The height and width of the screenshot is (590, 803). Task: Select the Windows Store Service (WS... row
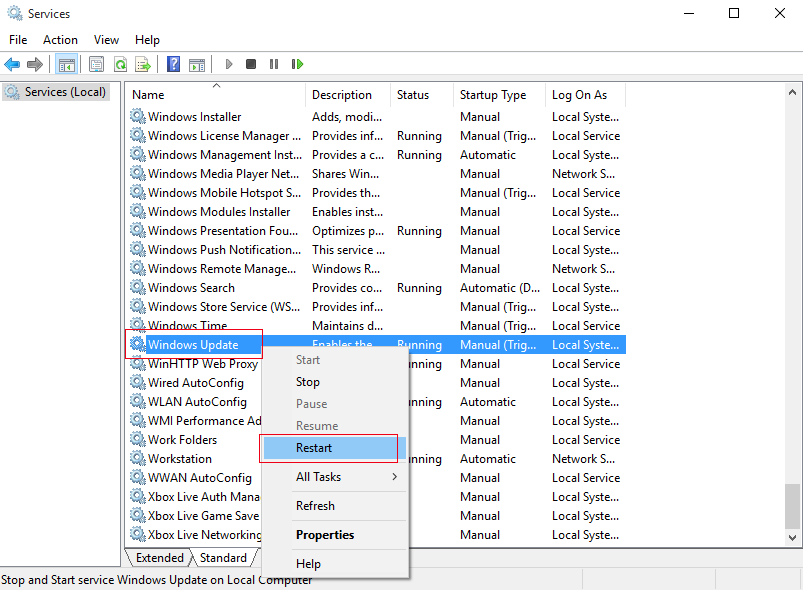377,306
